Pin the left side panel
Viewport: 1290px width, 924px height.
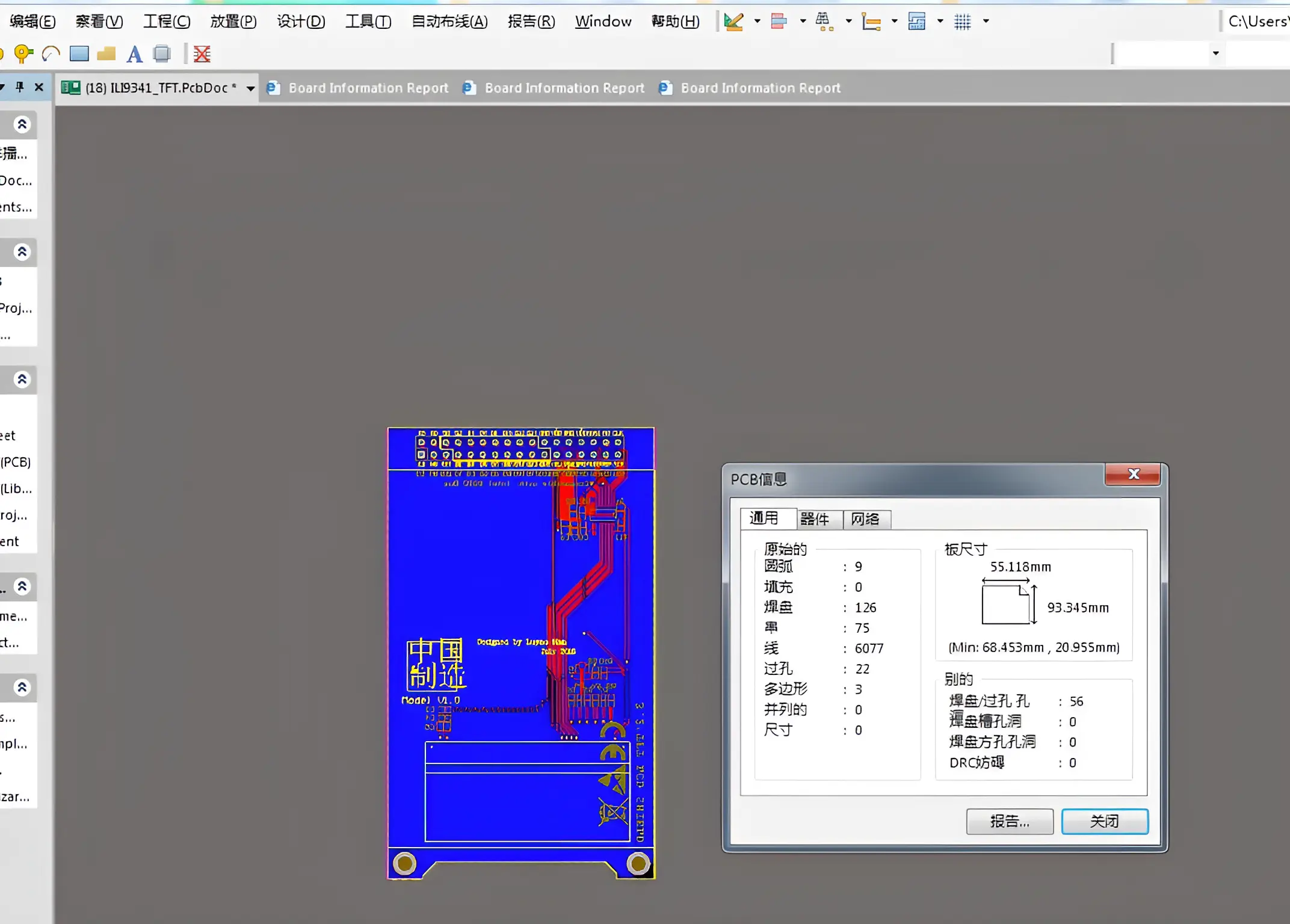click(x=20, y=87)
